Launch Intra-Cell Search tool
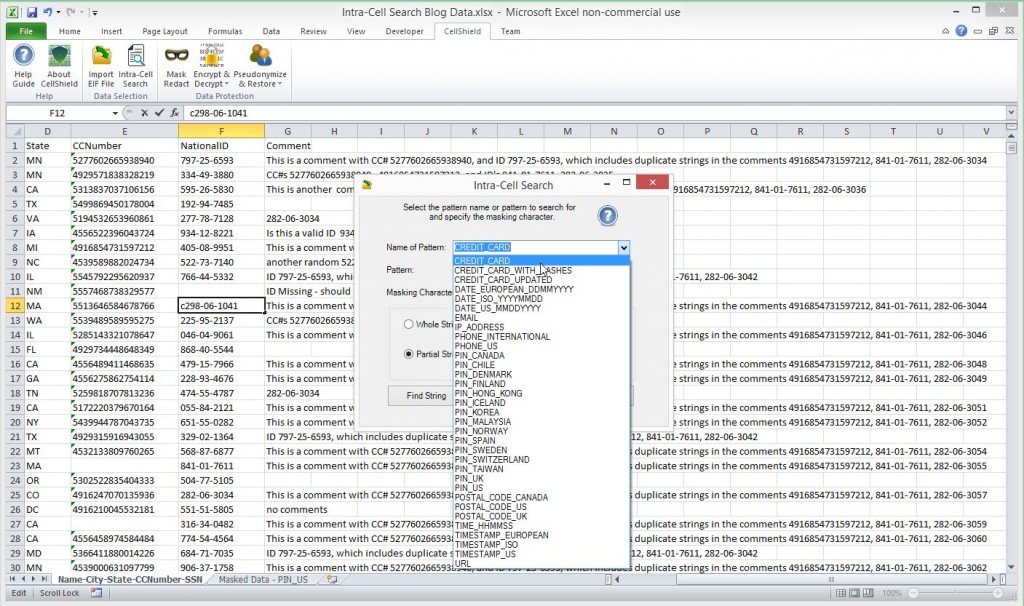 [135, 65]
